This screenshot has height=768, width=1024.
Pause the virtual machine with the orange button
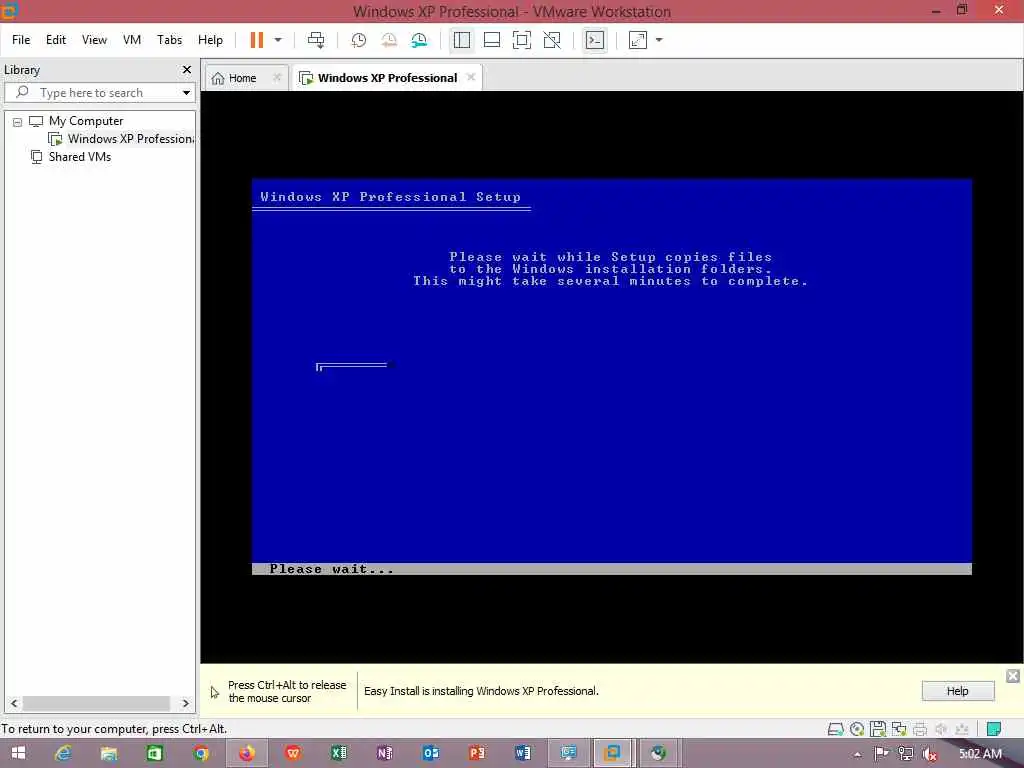pyautogui.click(x=257, y=40)
